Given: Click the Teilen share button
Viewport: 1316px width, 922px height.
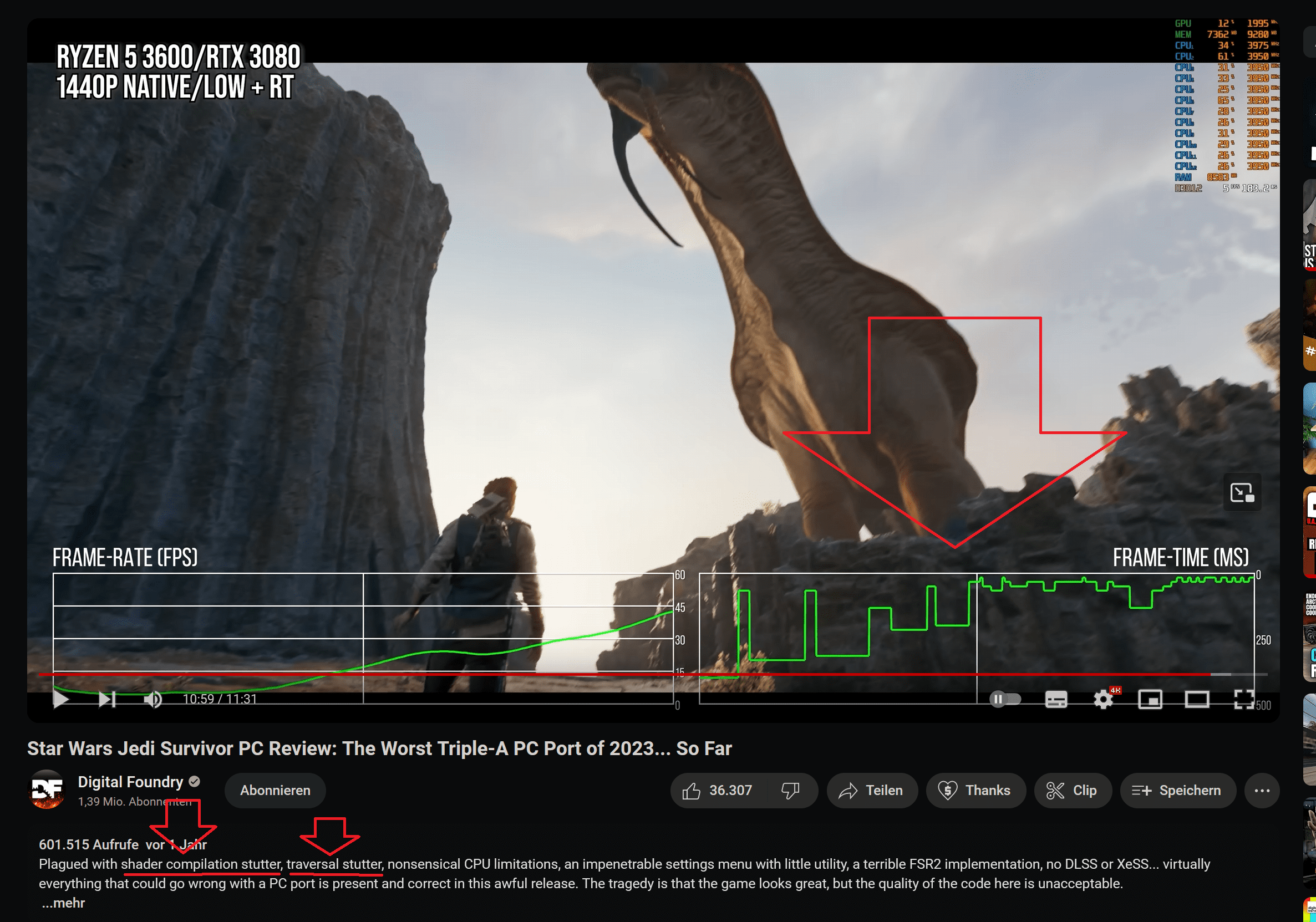Looking at the screenshot, I should click(x=871, y=790).
